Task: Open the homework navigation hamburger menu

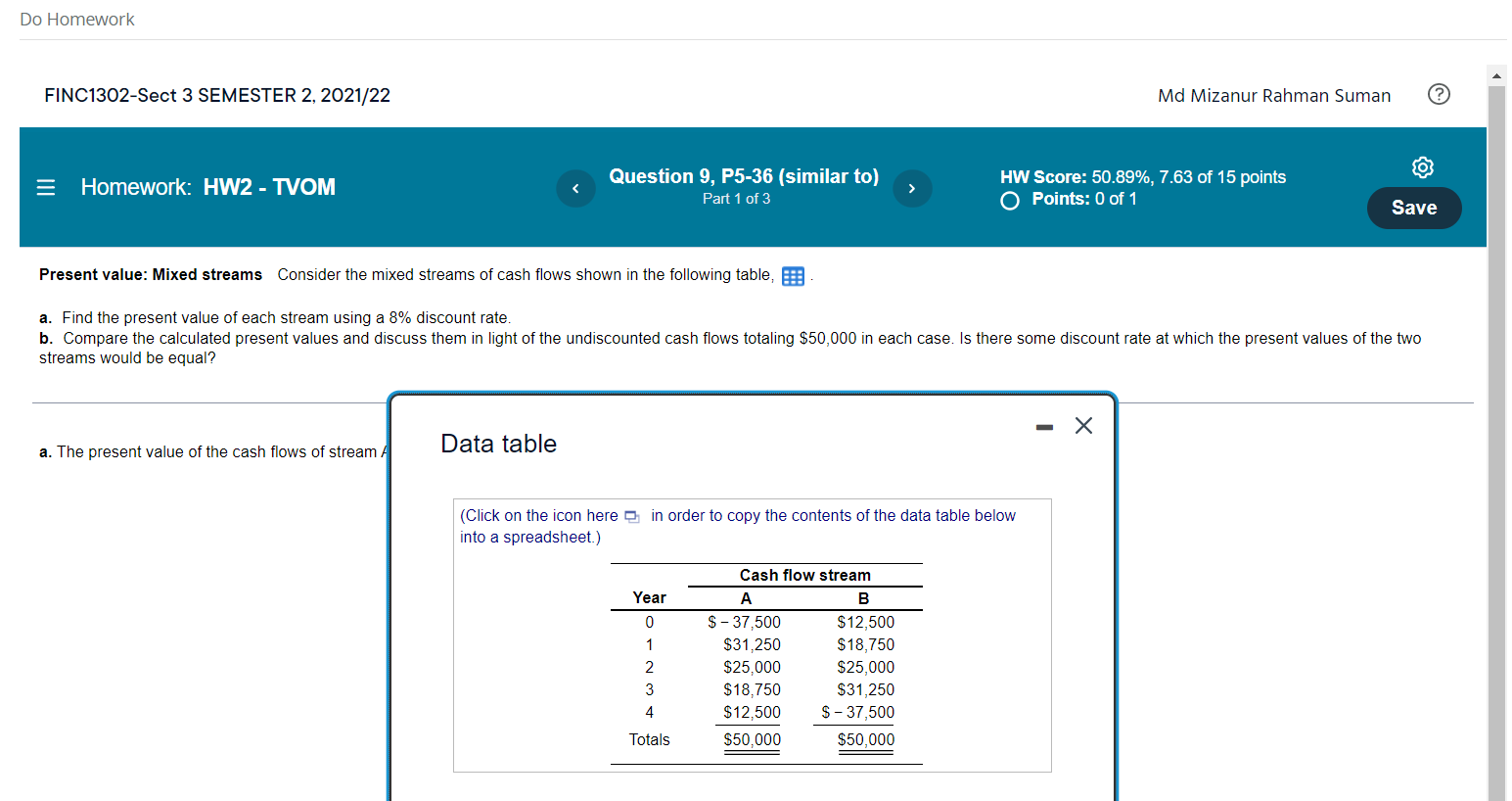Action: pyautogui.click(x=44, y=187)
